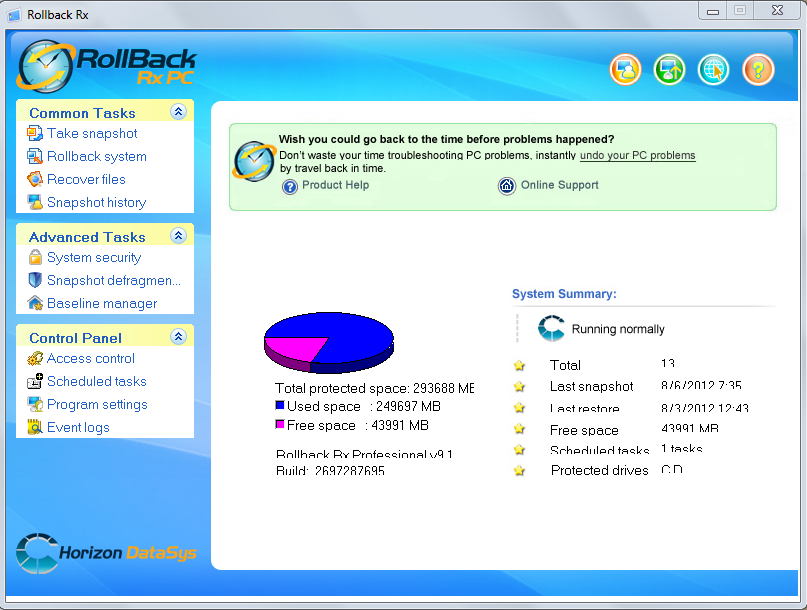Click the Horizon DataSys logo
Image resolution: width=807 pixels, height=610 pixels.
(106, 553)
